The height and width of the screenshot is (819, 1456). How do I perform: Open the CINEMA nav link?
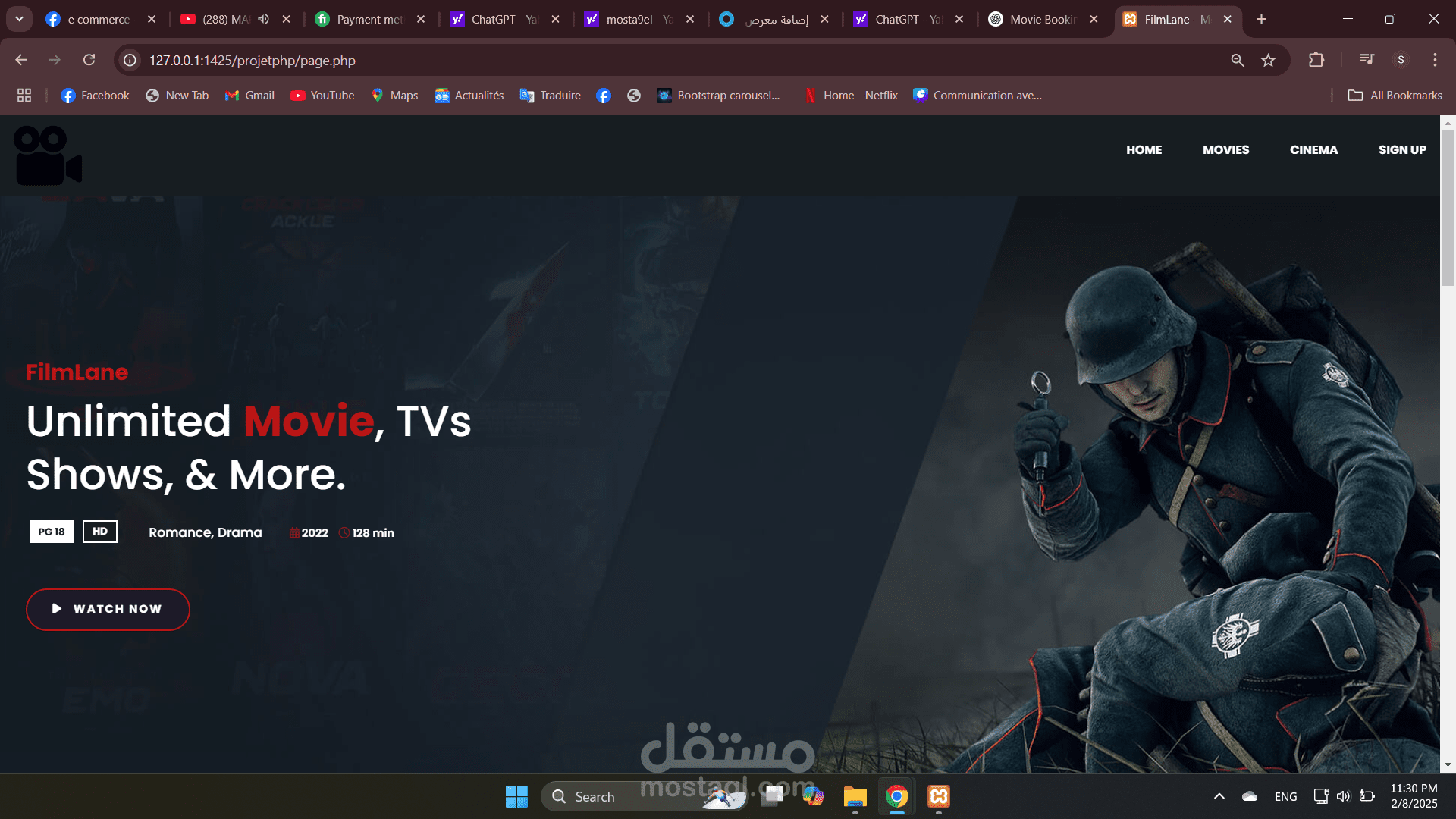coord(1313,150)
